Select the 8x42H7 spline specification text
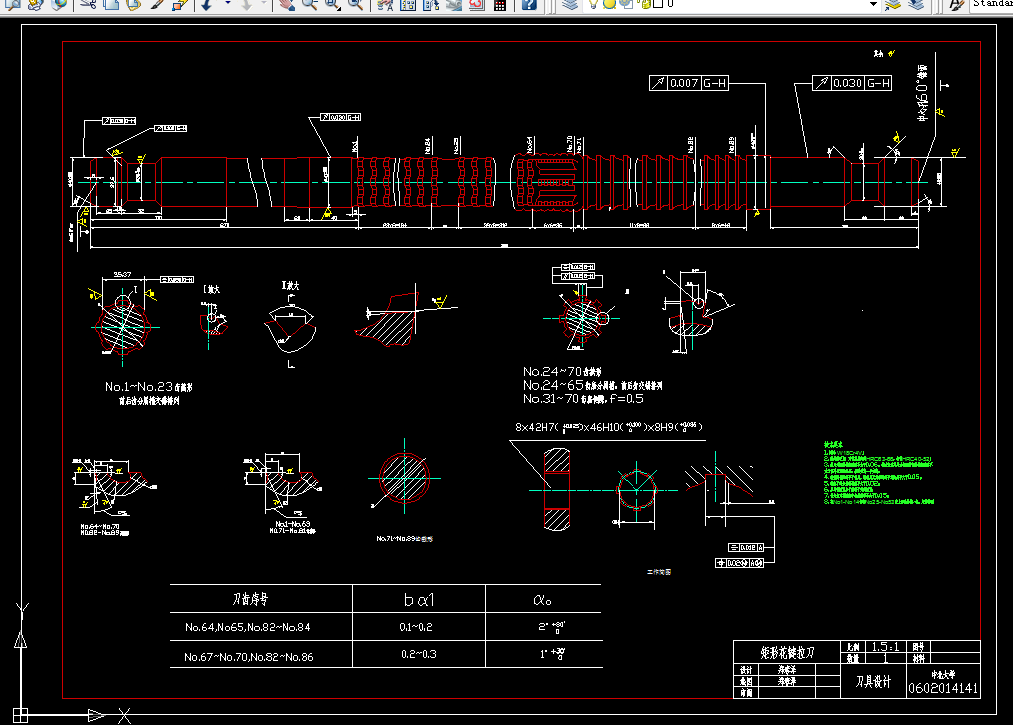Screen dimensions: 1013x725 click(609, 426)
